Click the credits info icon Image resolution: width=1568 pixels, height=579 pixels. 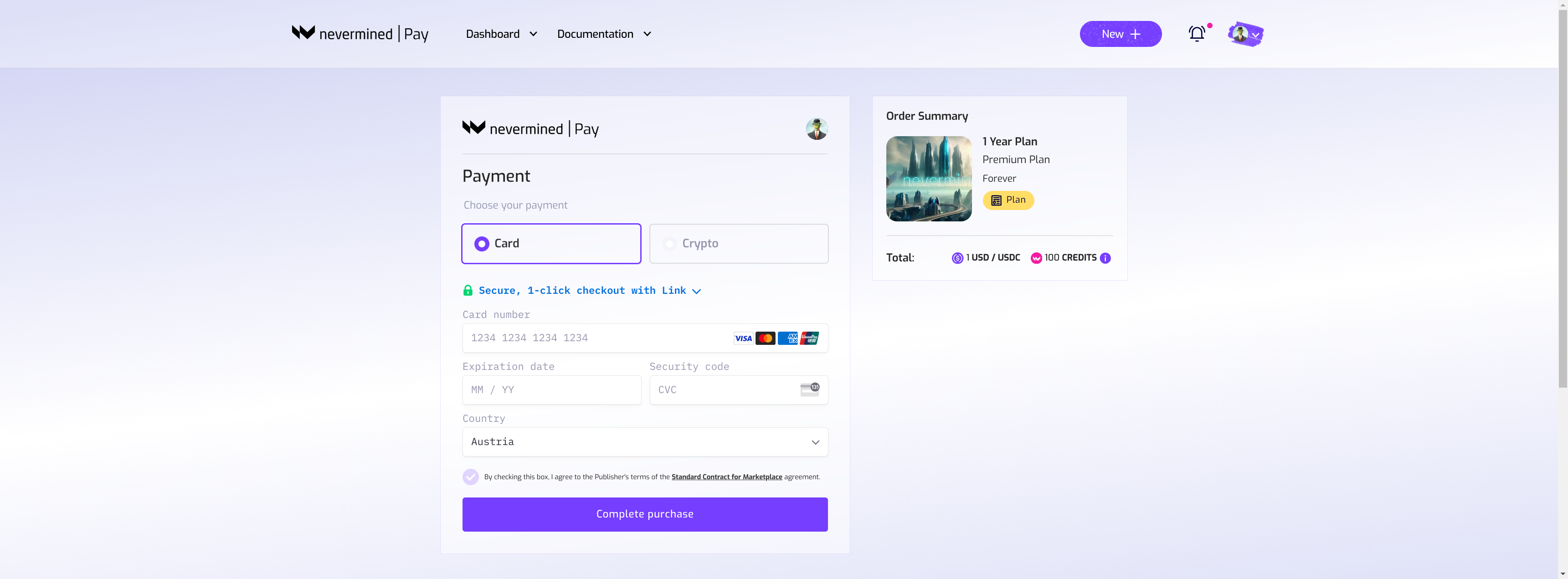(1105, 258)
